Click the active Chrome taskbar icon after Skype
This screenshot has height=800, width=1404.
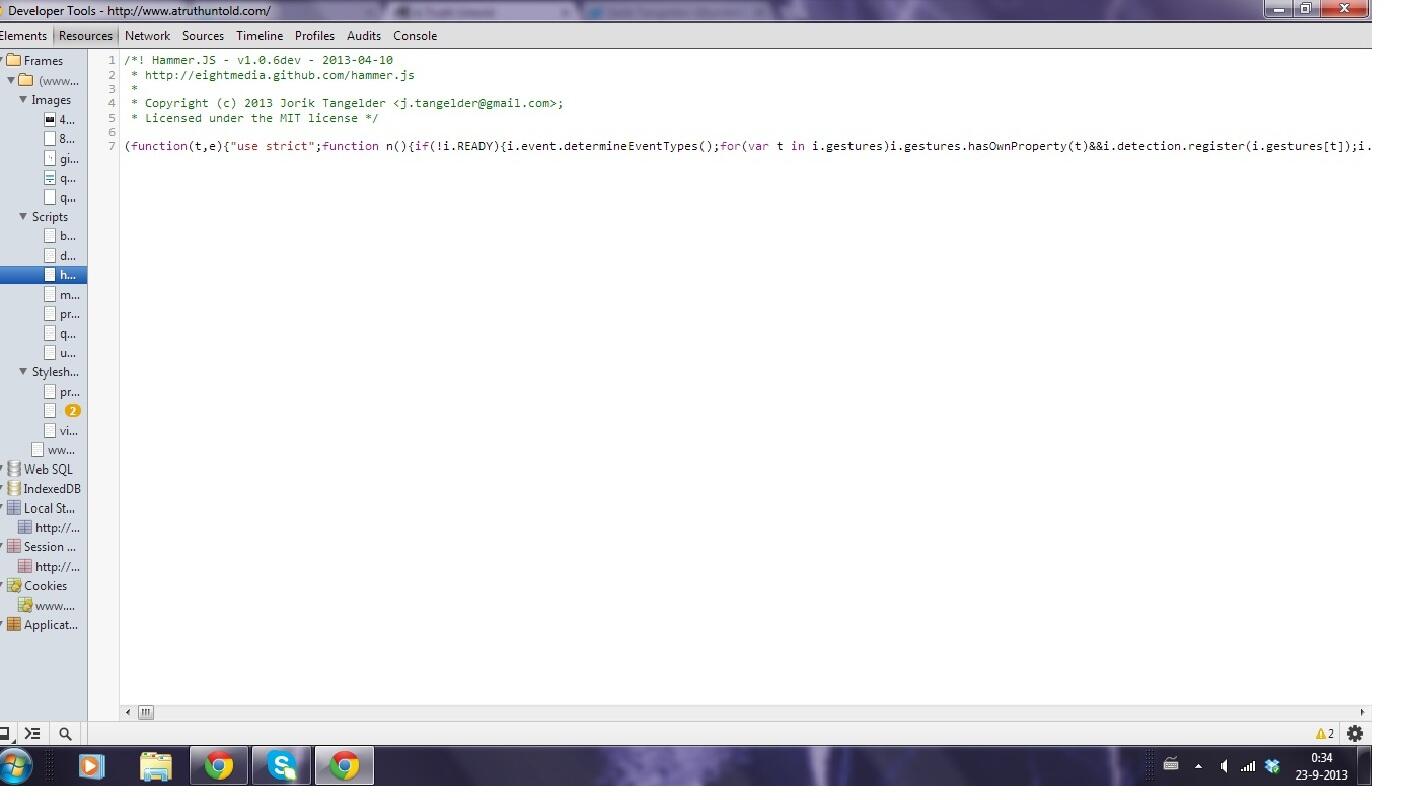tap(344, 767)
